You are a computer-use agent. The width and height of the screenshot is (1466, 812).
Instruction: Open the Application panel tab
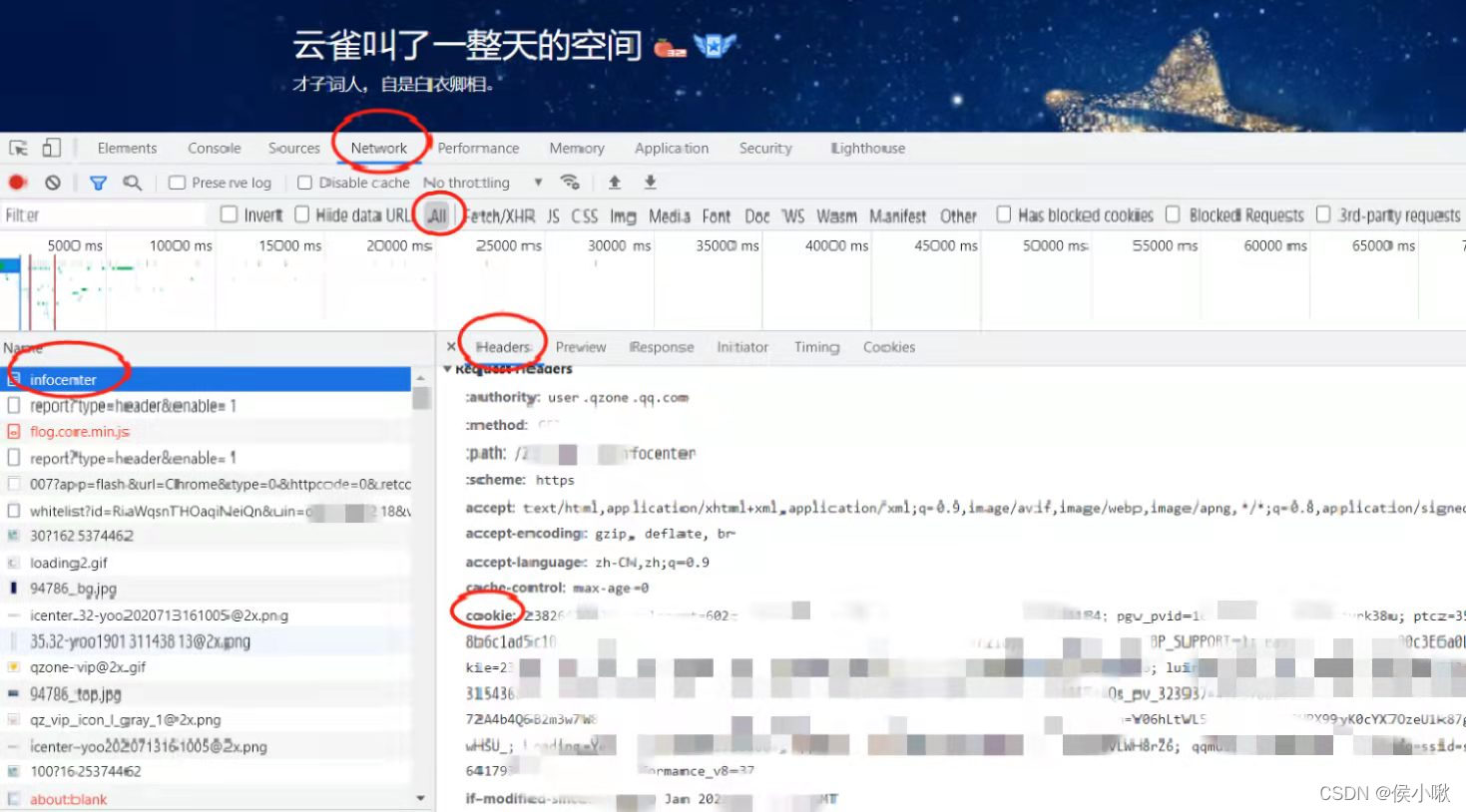pyautogui.click(x=672, y=149)
